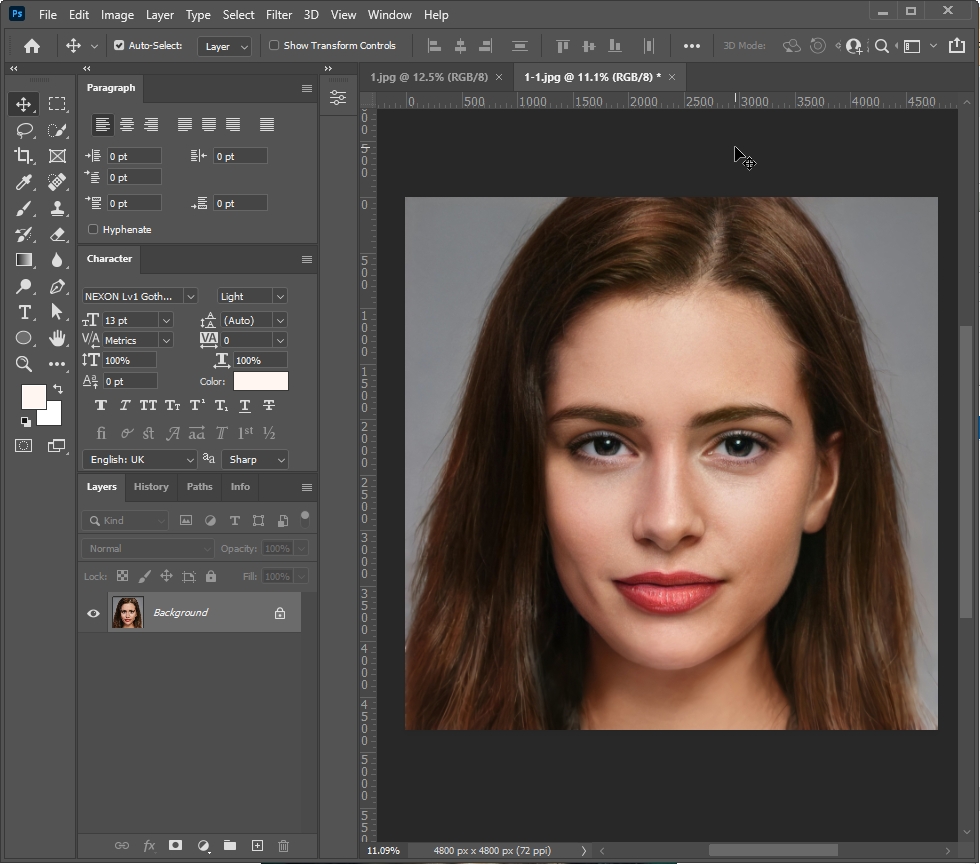The width and height of the screenshot is (980, 864).
Task: Hide the Background layer using eye icon
Action: click(x=93, y=613)
